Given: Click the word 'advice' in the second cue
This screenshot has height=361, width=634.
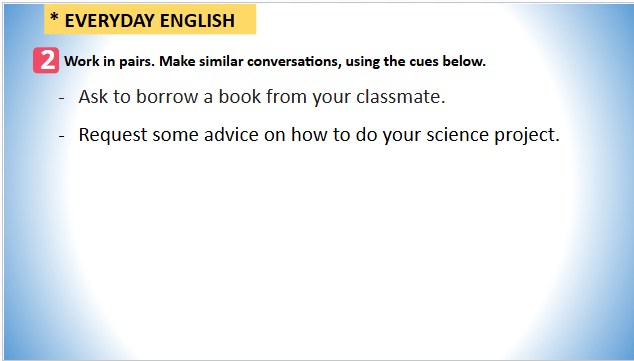Looking at the screenshot, I should 231,135.
